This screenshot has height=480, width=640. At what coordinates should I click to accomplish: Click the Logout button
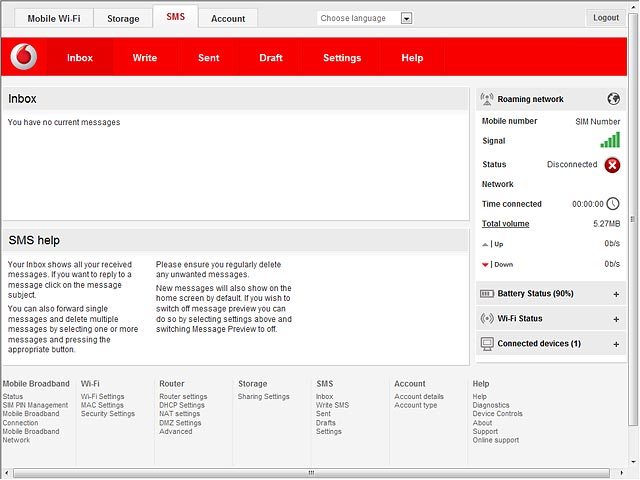pos(606,18)
